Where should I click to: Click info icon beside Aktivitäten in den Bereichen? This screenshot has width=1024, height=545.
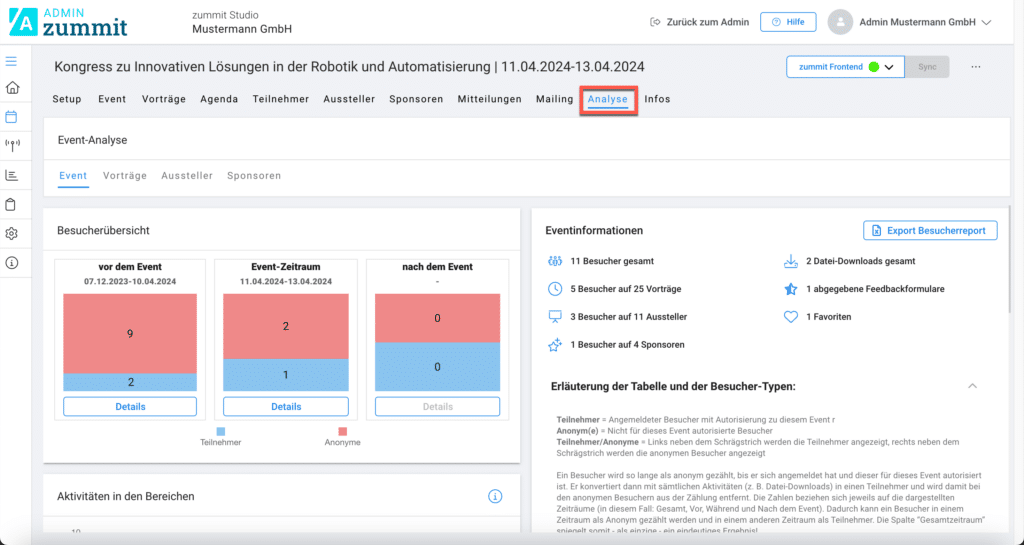pyautogui.click(x=494, y=496)
